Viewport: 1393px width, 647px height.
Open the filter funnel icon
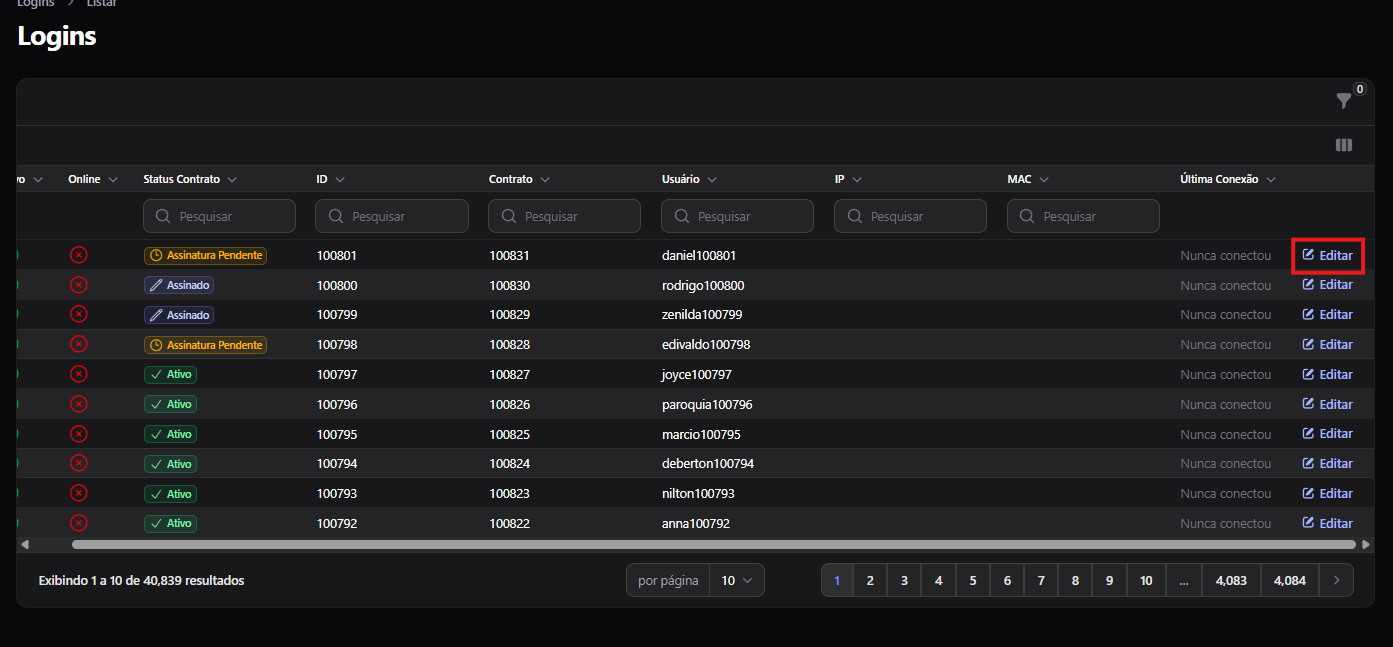[x=1344, y=100]
